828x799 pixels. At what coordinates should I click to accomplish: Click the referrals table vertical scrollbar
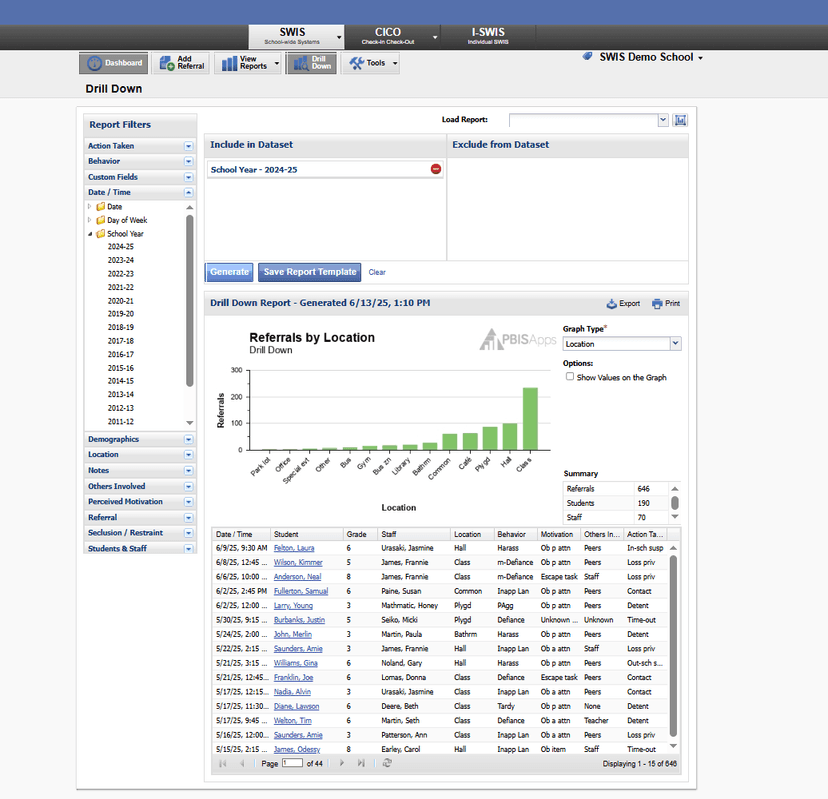click(x=674, y=640)
